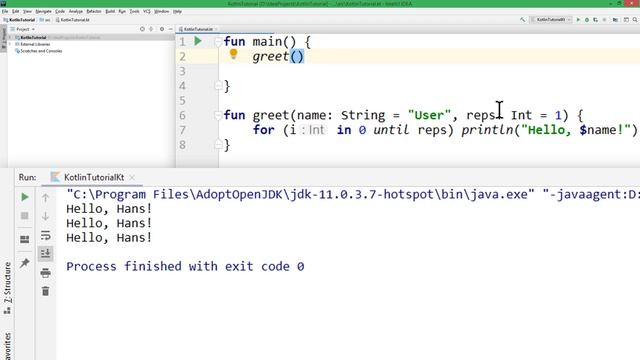The width and height of the screenshot is (640, 360).
Task: Pin the Run tab with the pin icon
Action: [24, 263]
